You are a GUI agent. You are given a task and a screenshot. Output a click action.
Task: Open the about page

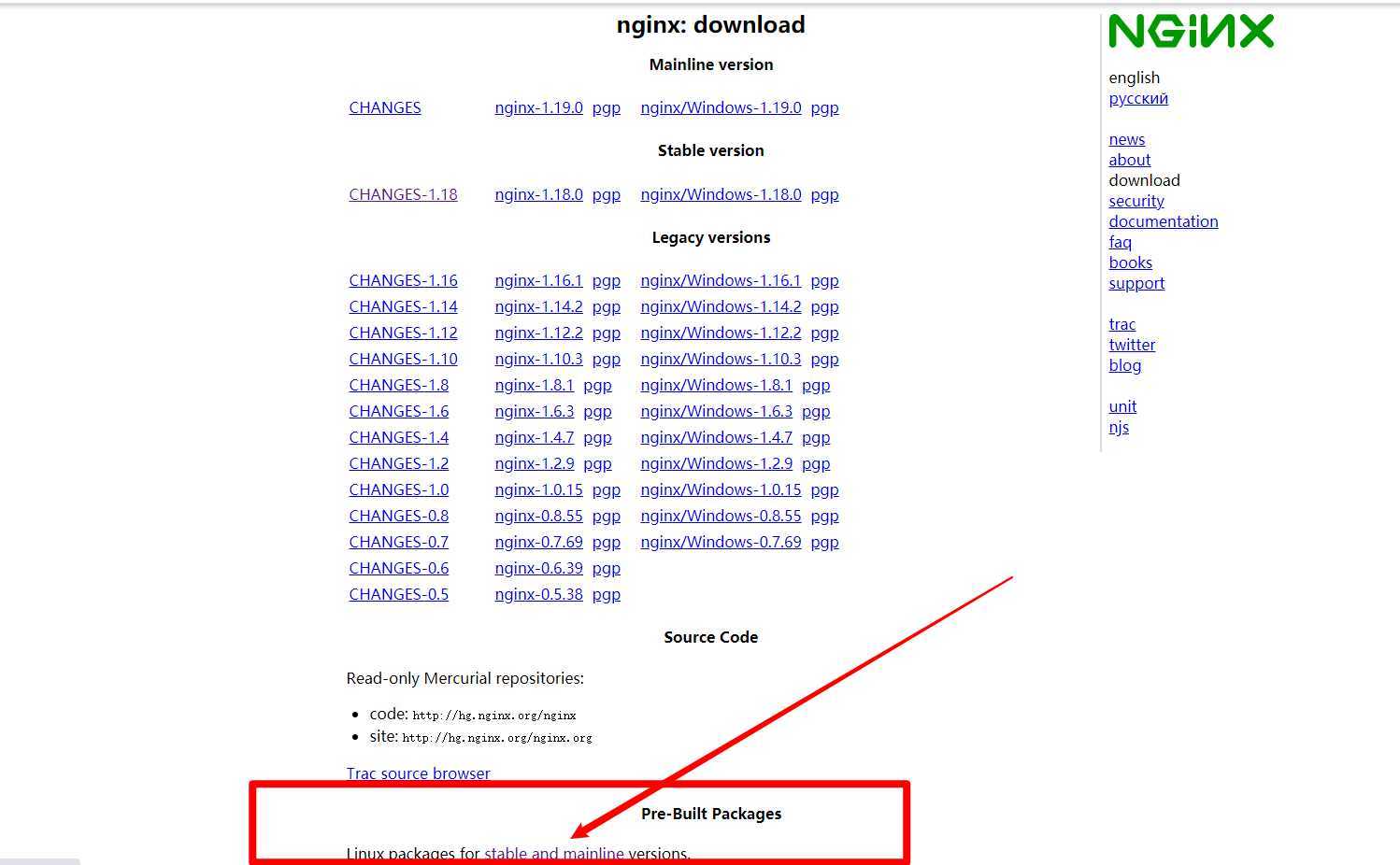click(x=1129, y=160)
